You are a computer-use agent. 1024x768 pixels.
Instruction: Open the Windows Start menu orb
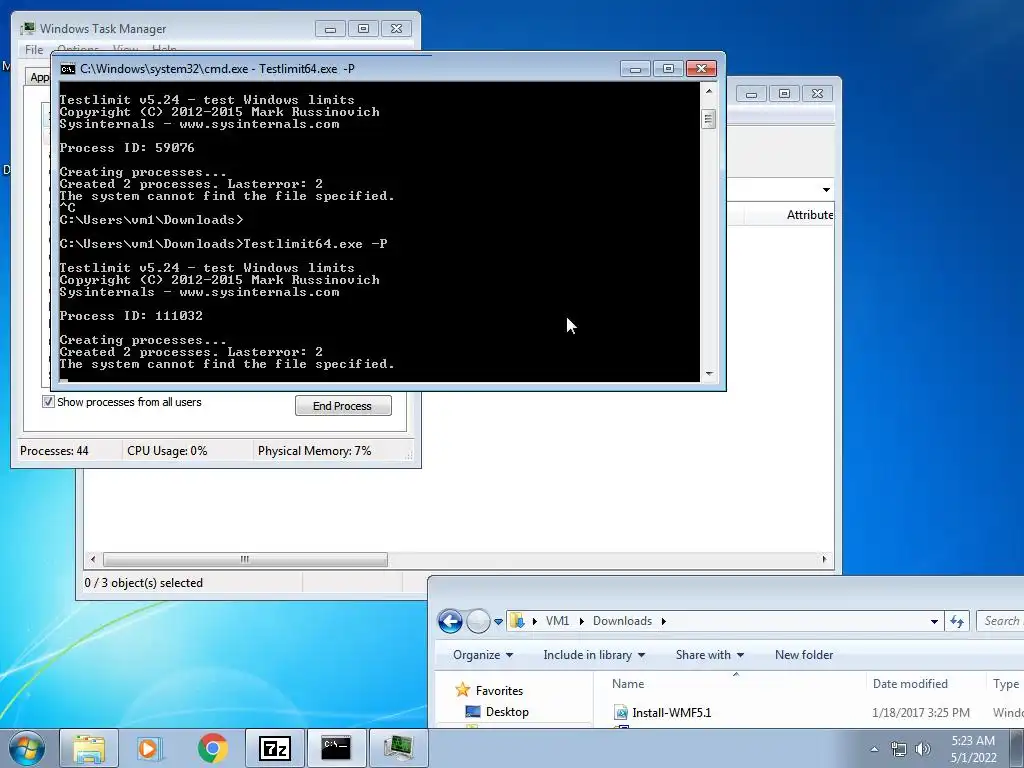[x=26, y=748]
